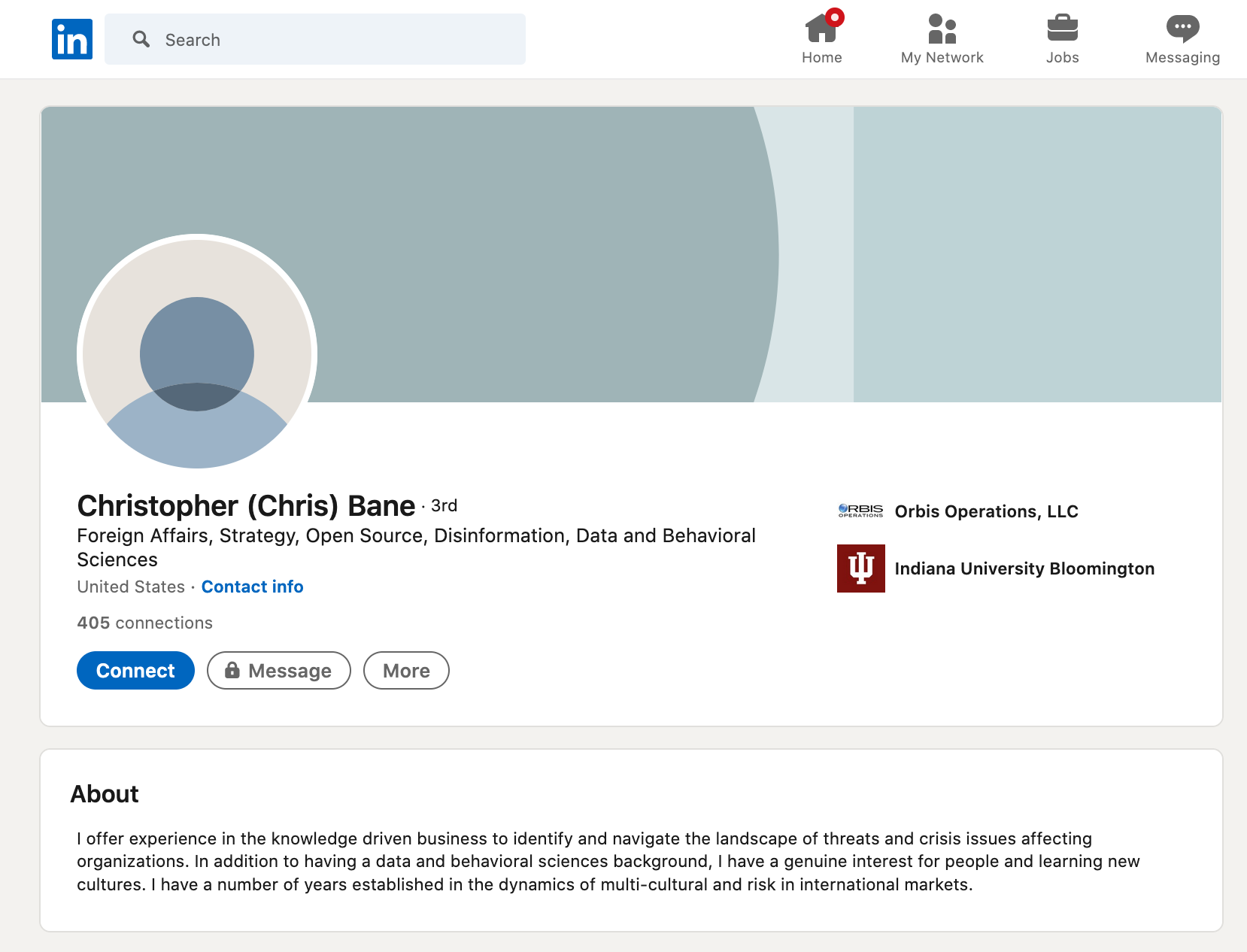Open the Jobs briefcase icon
1247x952 pixels.
click(x=1062, y=28)
